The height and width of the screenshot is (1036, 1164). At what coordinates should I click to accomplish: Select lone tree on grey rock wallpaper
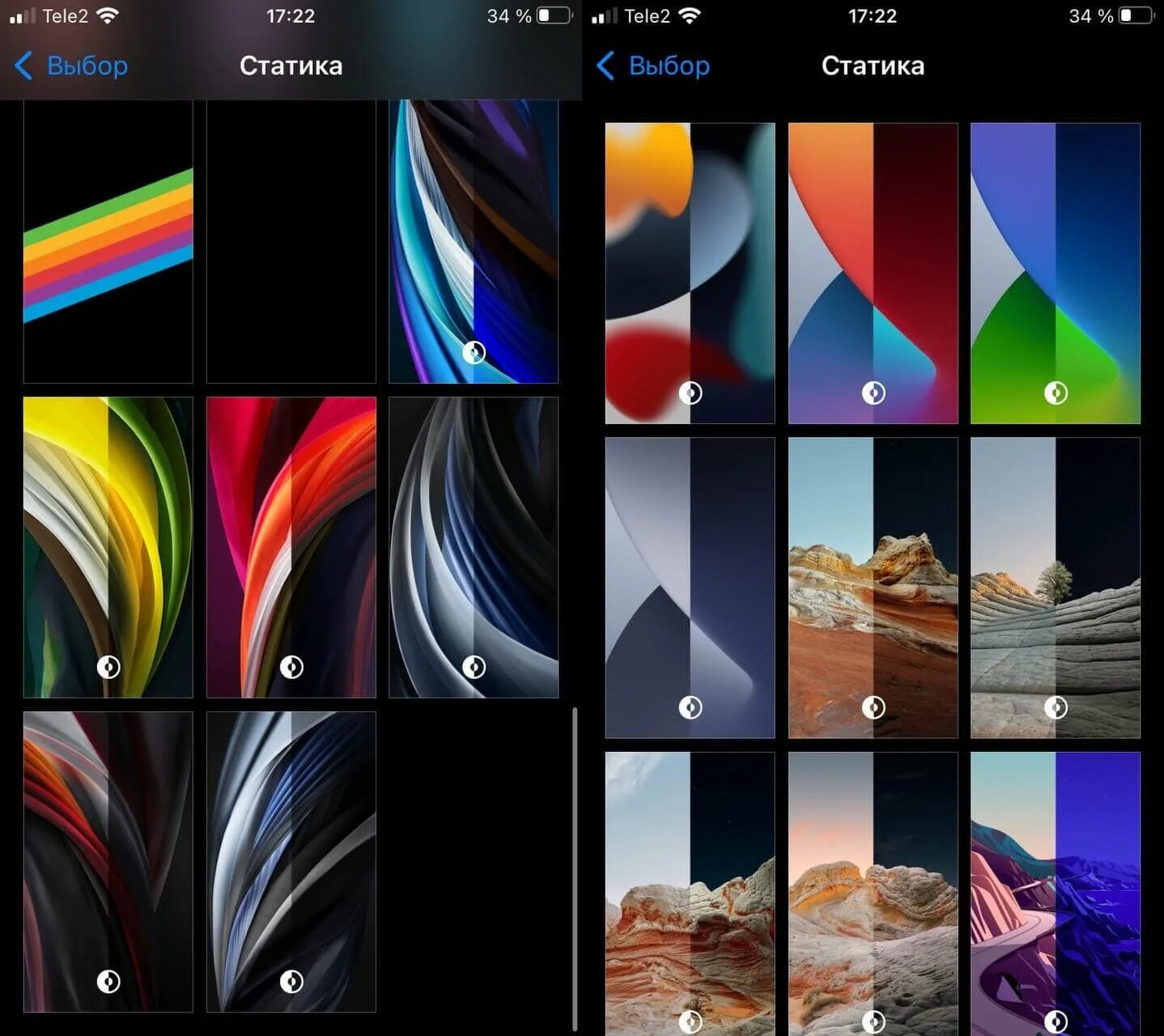pos(1056,588)
